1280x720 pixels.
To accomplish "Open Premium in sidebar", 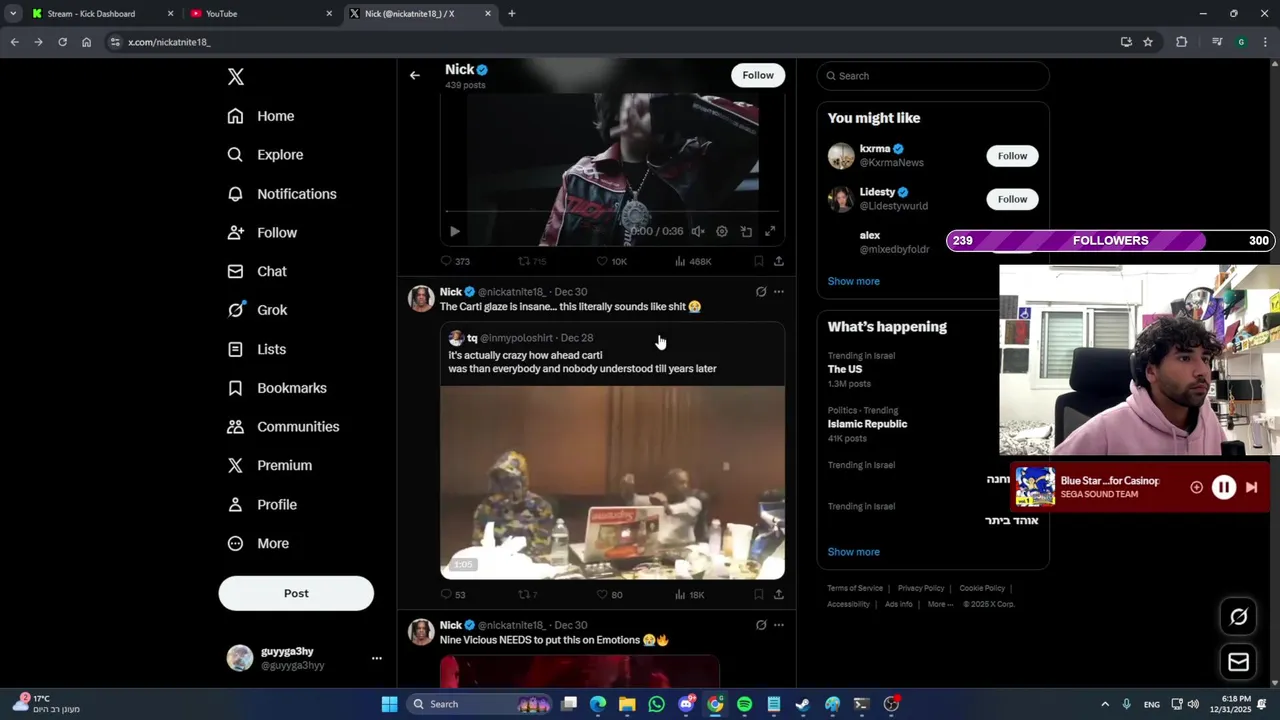I will tap(269, 465).
